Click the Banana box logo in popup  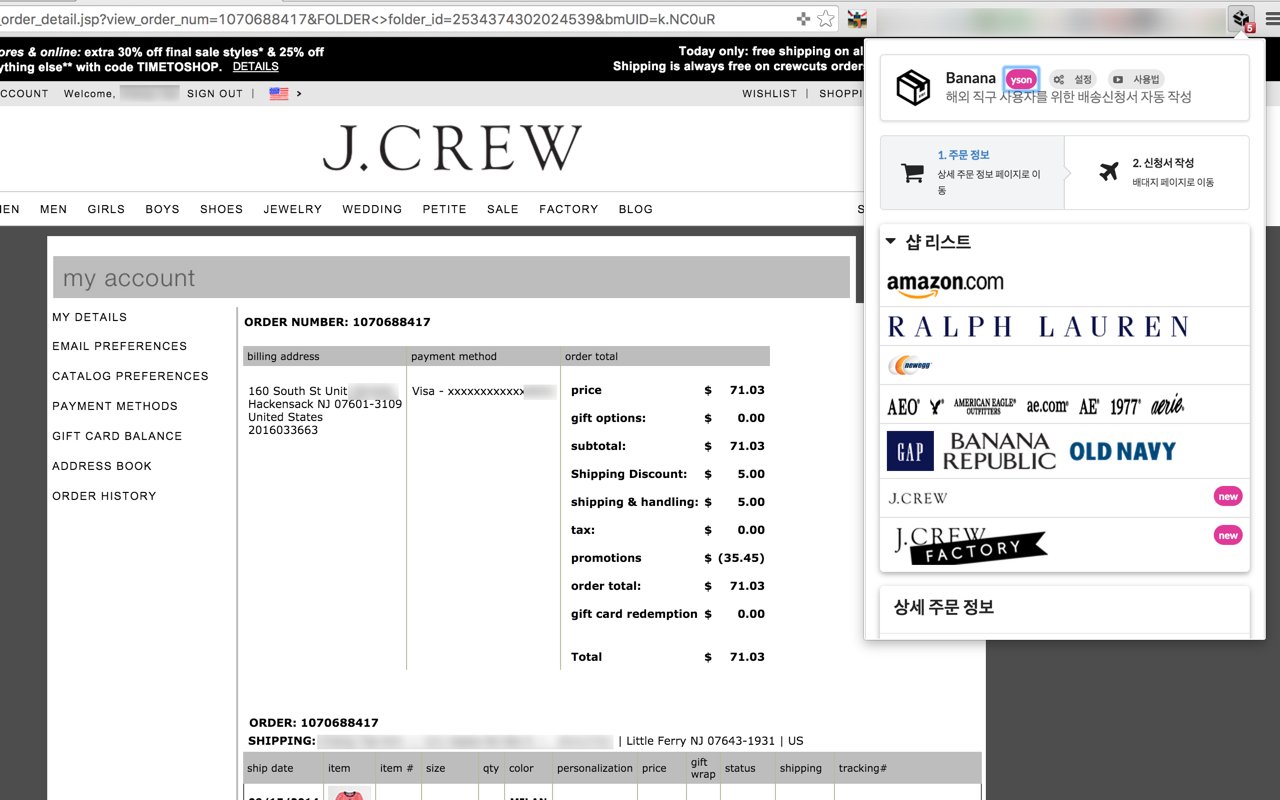point(913,87)
